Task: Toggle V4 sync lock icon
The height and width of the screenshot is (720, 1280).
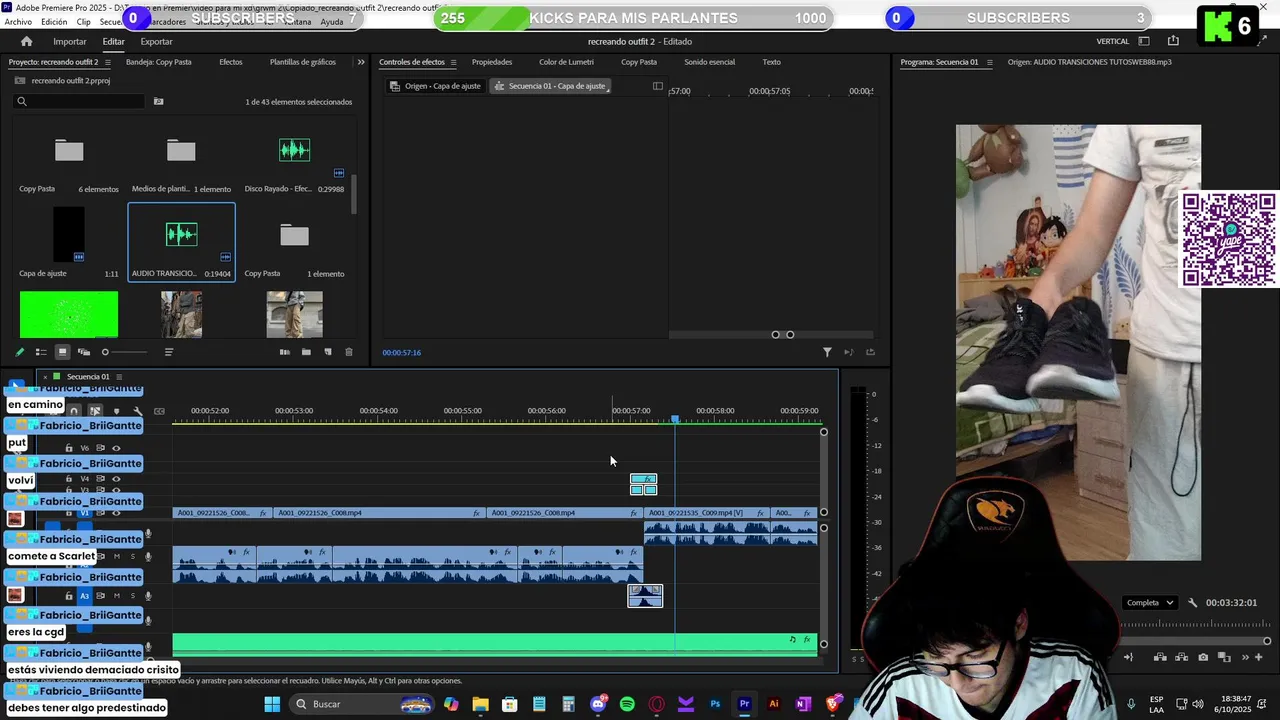Action: click(x=100, y=479)
